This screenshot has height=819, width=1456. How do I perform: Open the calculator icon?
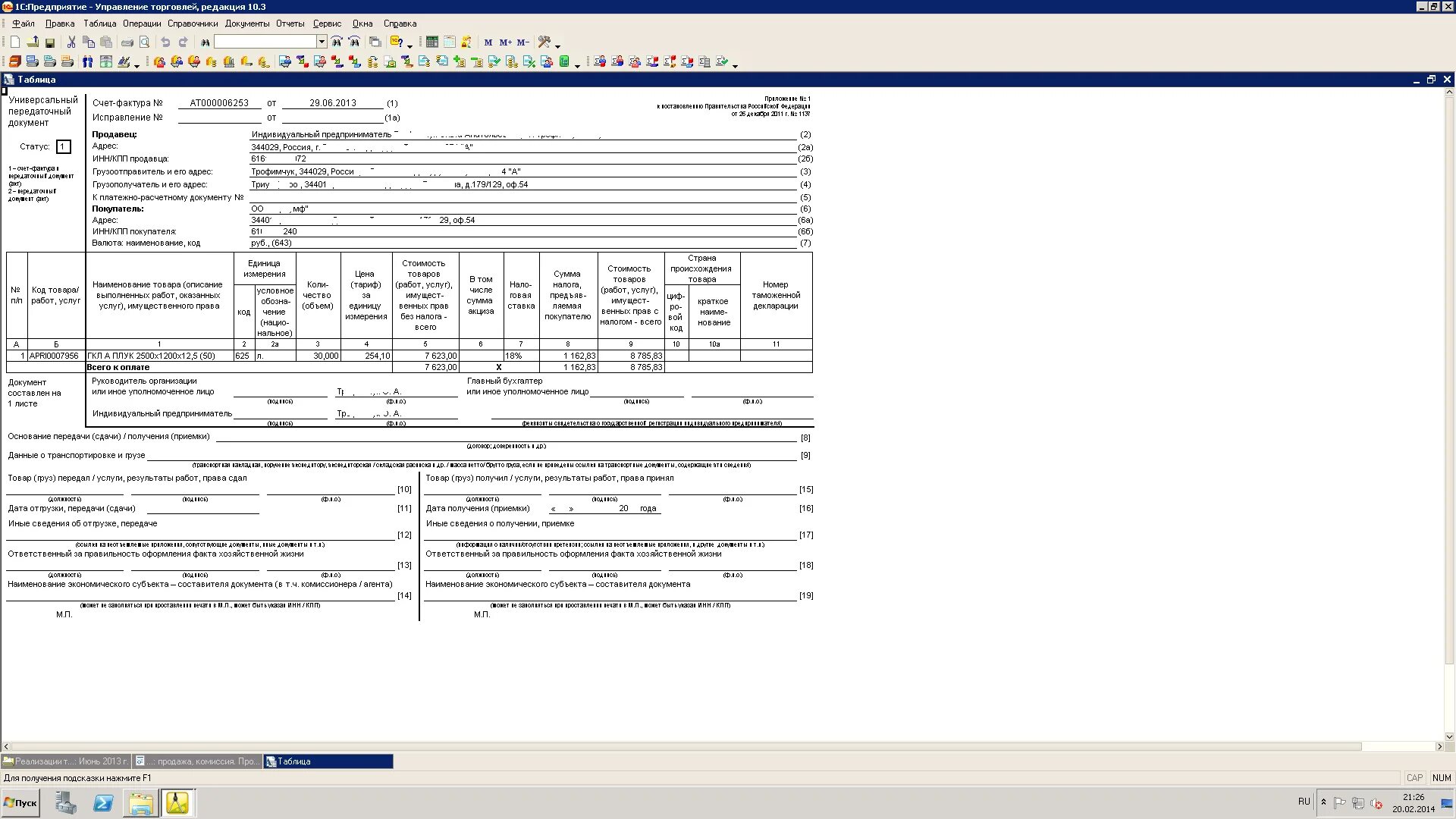[x=432, y=42]
